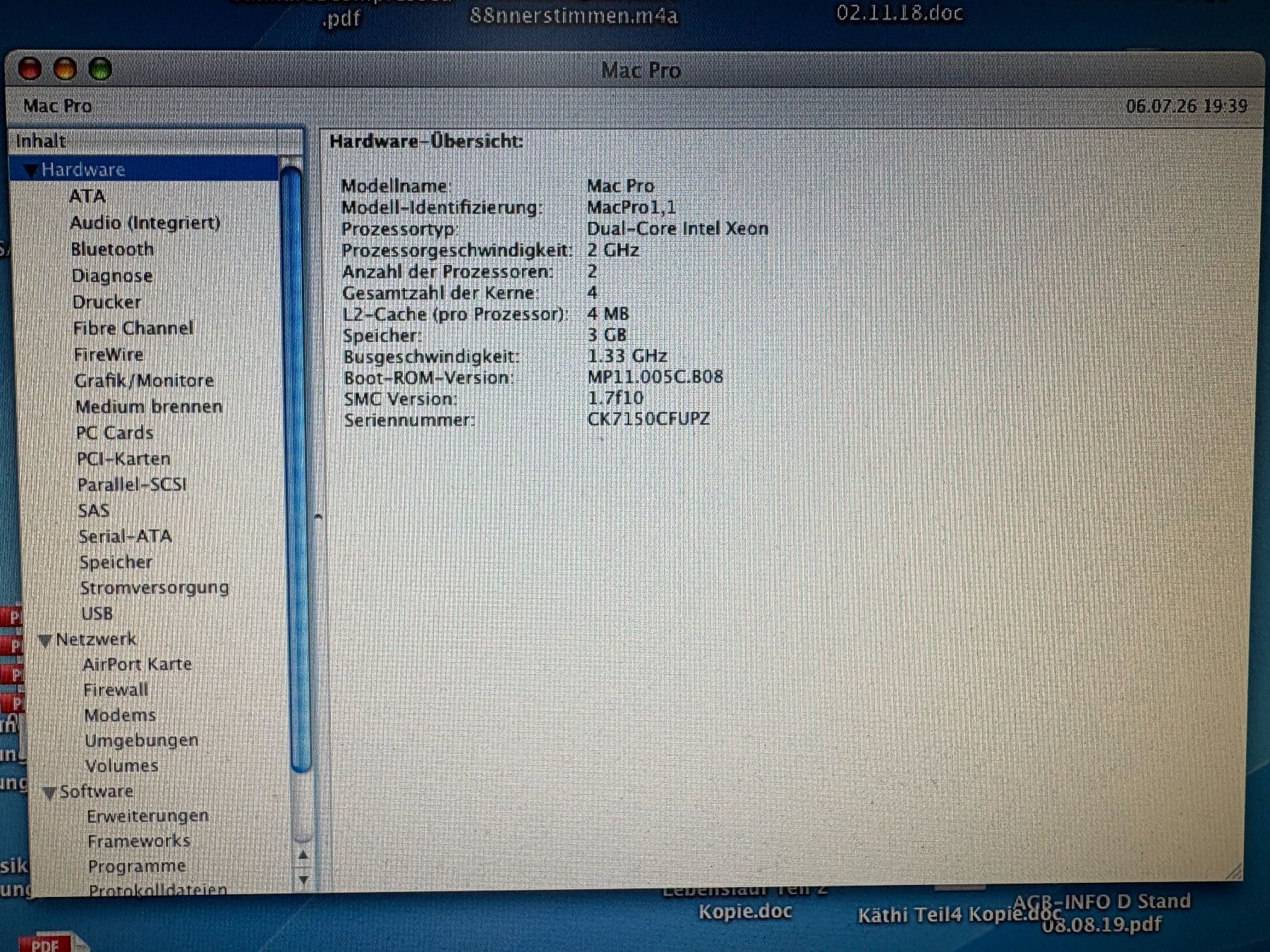
Task: Select 02.11.18.doc desktop file
Action: tap(900, 13)
